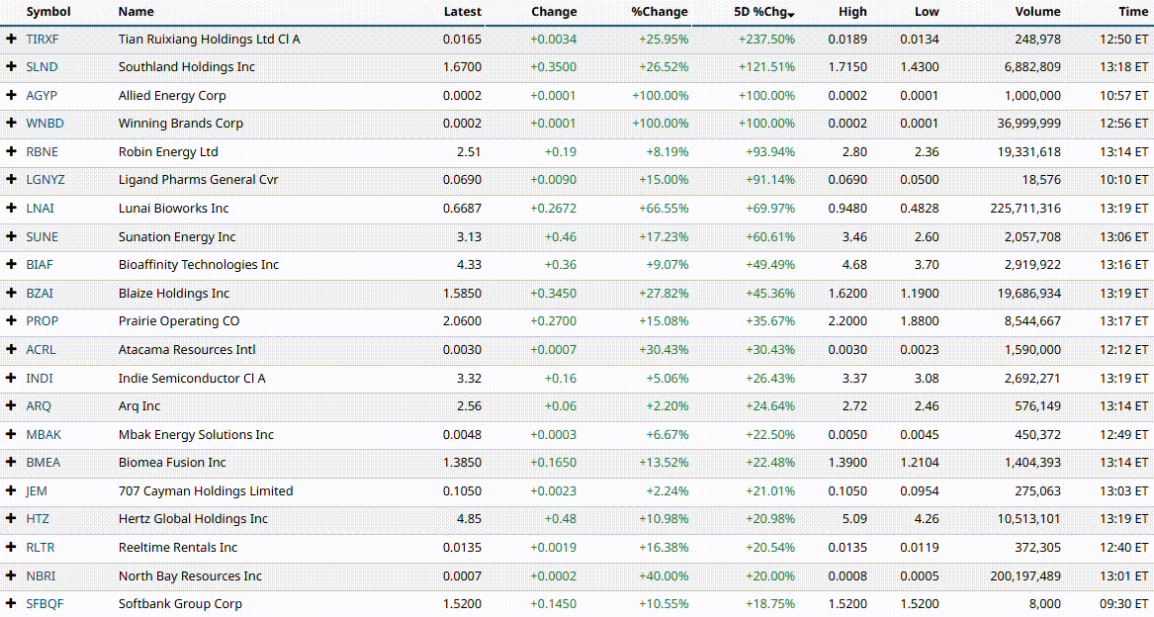Expand the RBNE row plus icon
1154x617 pixels.
pos(11,152)
